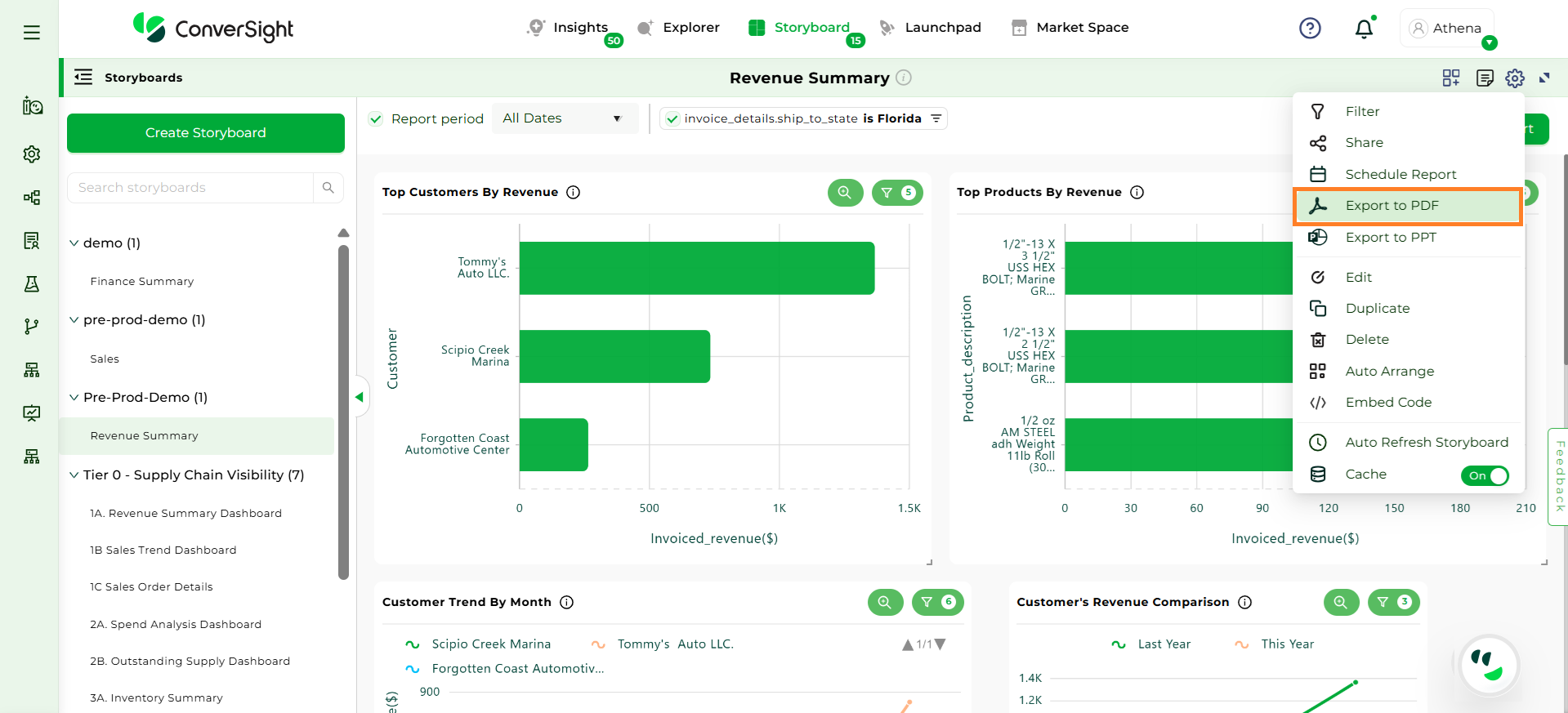
Task: Click the Search storyboards input field
Action: coord(191,188)
